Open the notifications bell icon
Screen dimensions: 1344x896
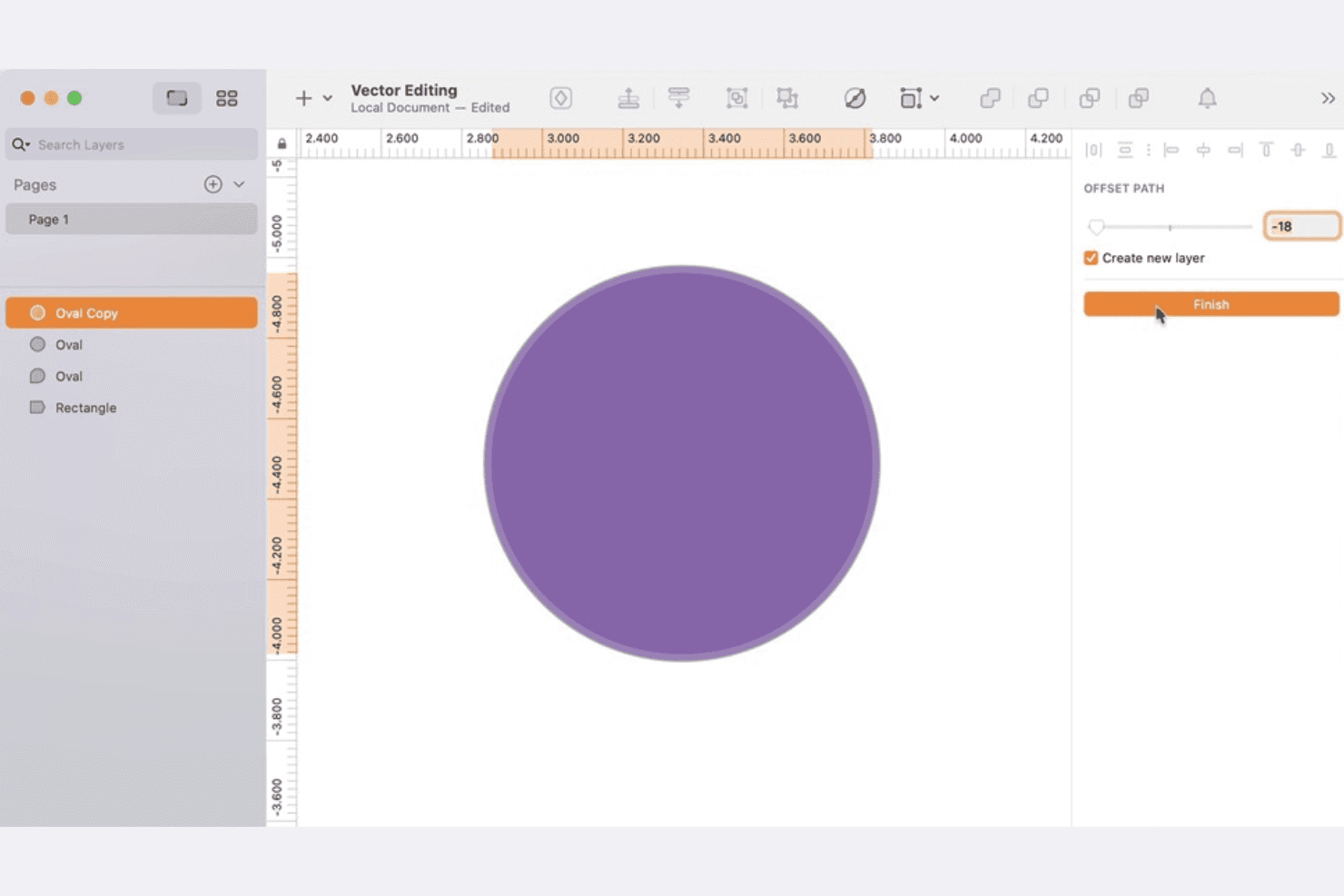(x=1207, y=98)
